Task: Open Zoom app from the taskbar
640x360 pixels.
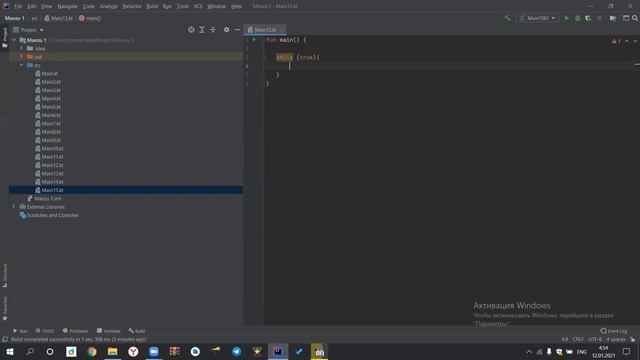Action: [154, 351]
